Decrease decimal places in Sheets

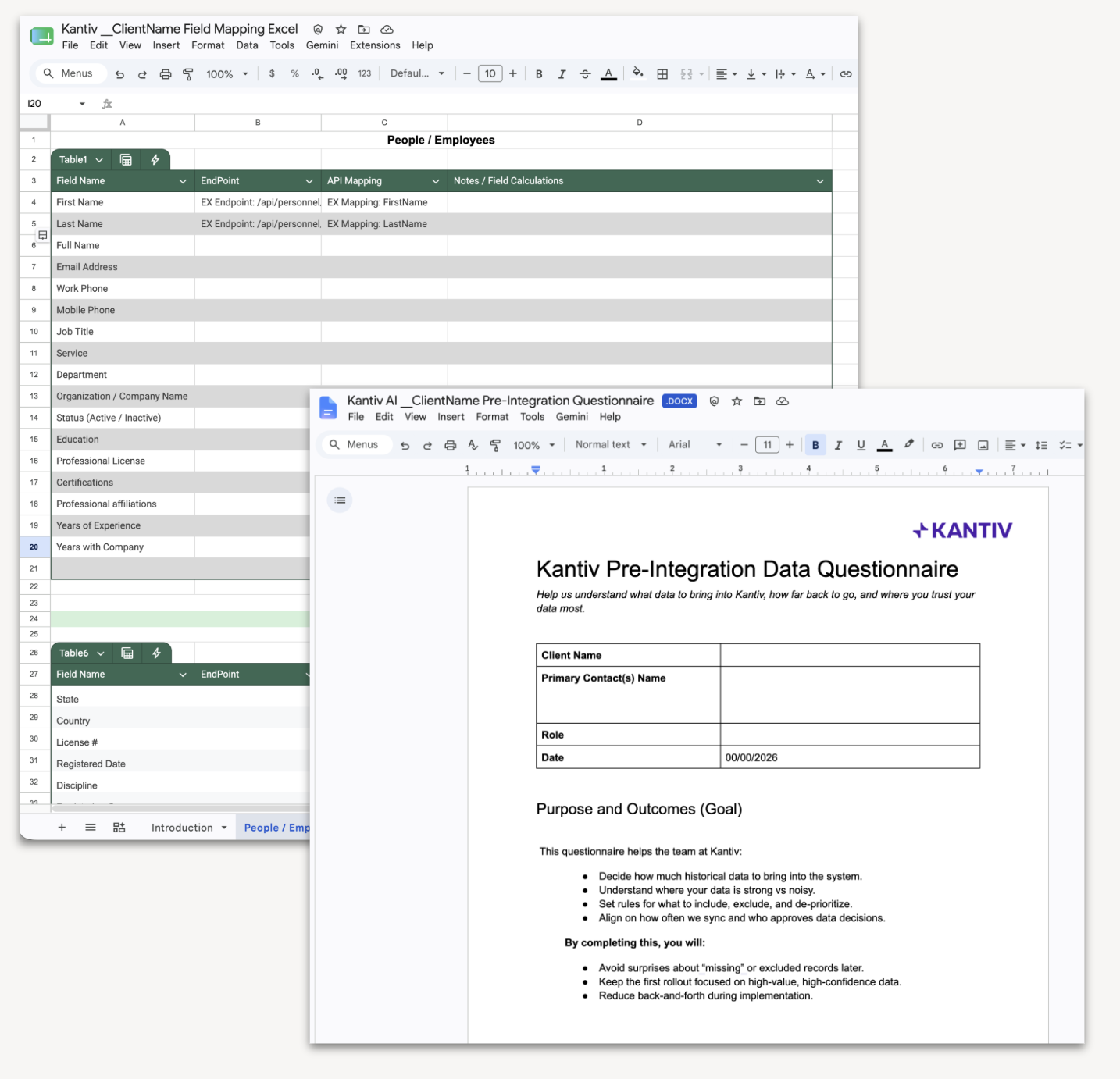tap(317, 73)
